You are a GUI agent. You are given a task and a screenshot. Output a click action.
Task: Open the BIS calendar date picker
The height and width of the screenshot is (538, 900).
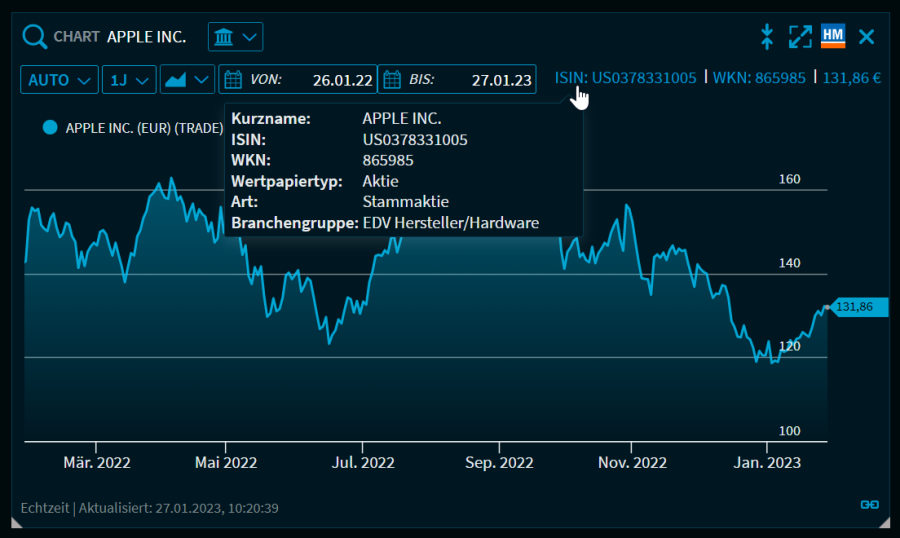pos(392,79)
